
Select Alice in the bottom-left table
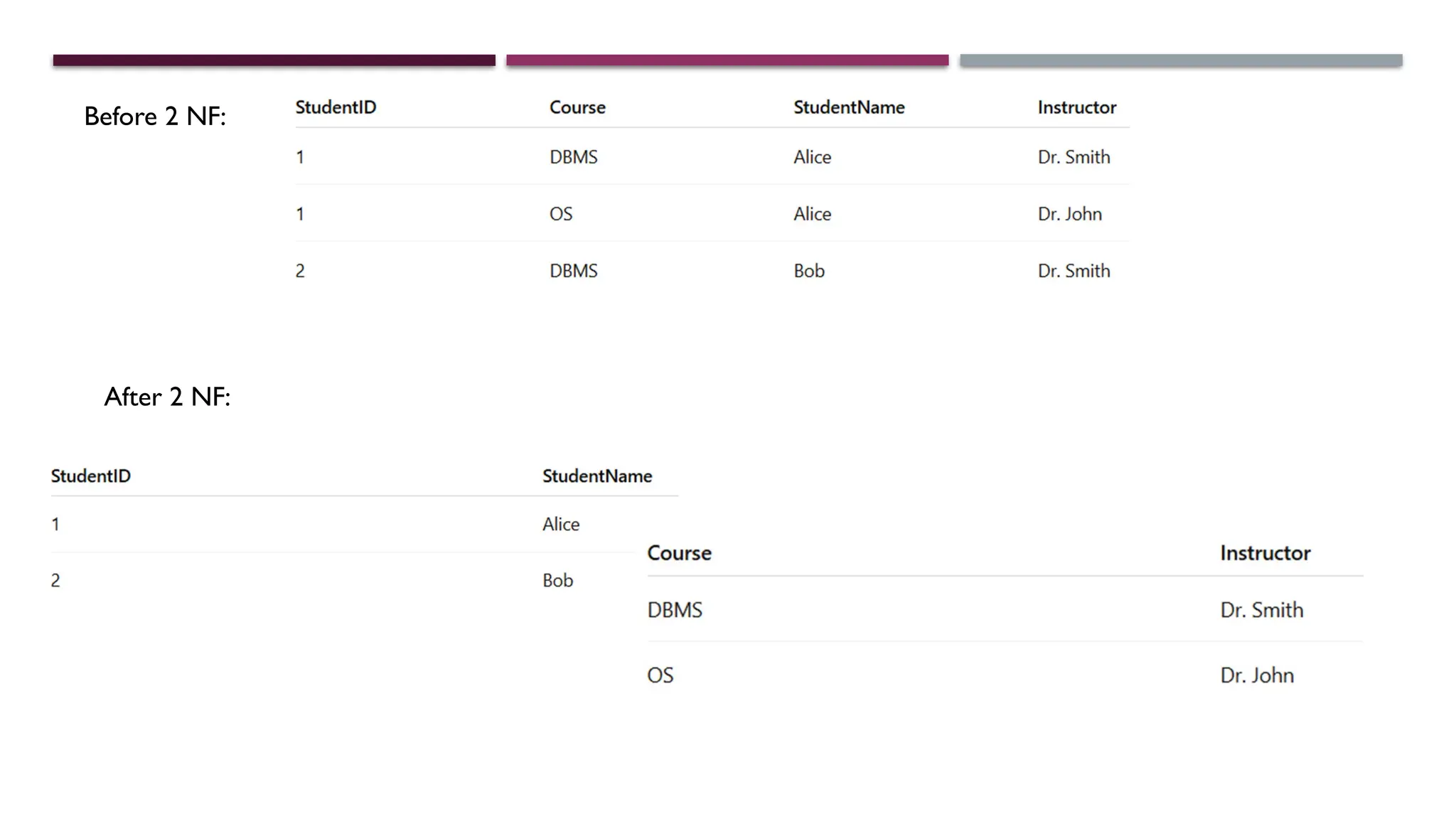561,525
